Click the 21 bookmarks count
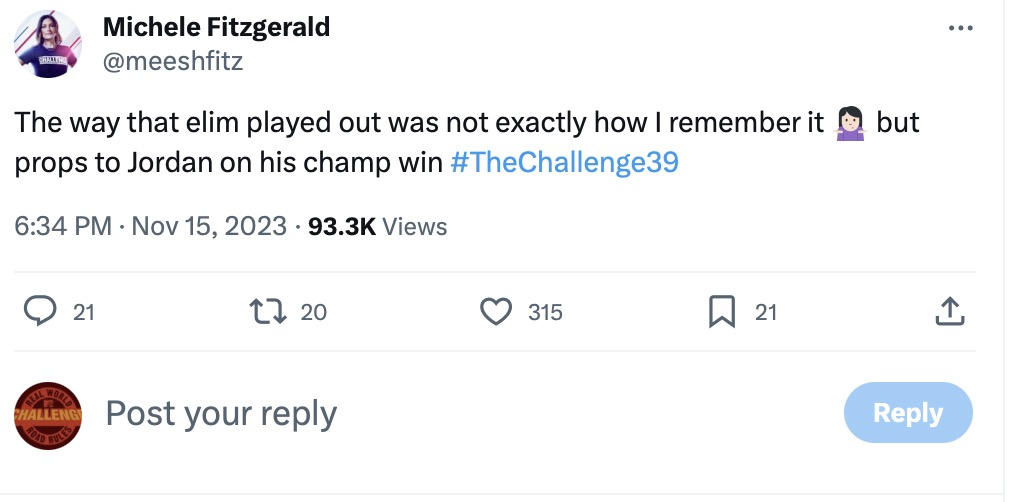Screen dimensions: 1020x502 765,312
